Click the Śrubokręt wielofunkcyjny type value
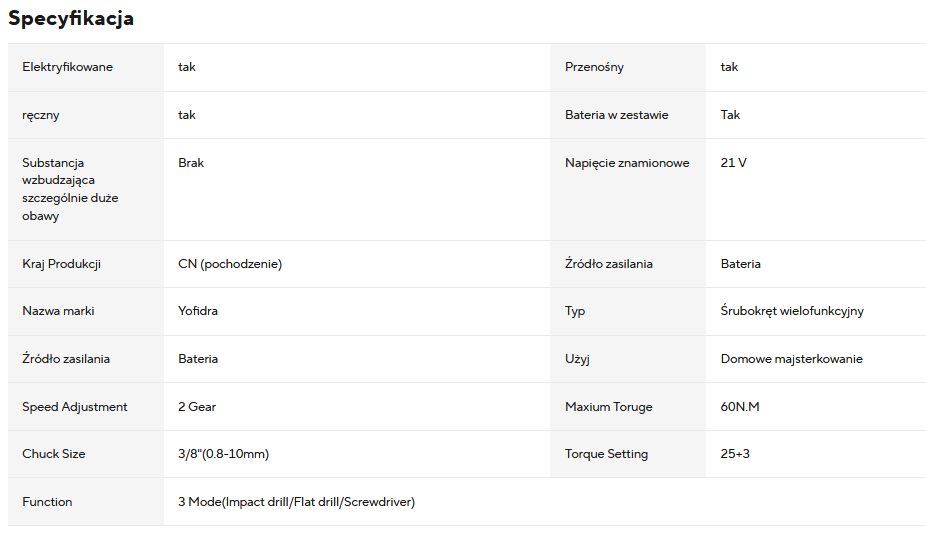Image resolution: width=926 pixels, height=539 pixels. point(792,311)
